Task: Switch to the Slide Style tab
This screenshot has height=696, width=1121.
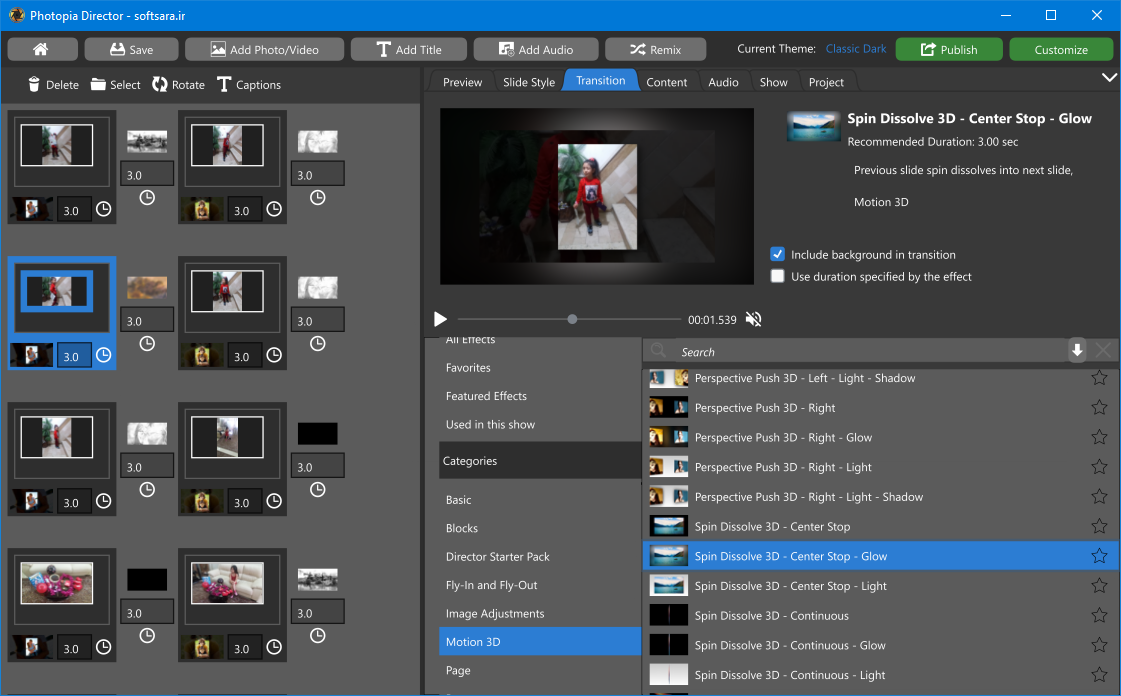Action: point(528,82)
